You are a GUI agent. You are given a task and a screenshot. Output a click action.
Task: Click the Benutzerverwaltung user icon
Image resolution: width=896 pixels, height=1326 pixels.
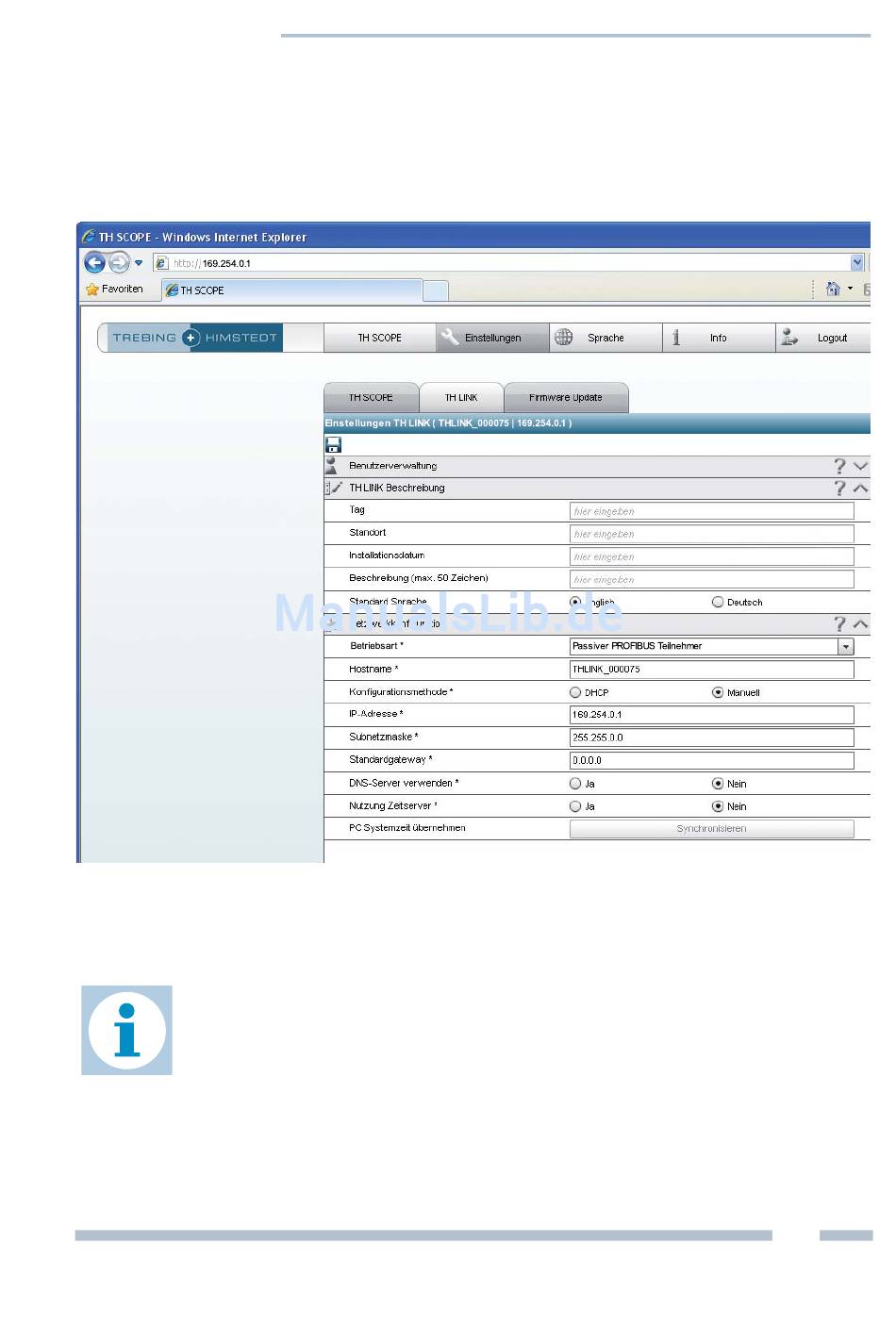[331, 466]
